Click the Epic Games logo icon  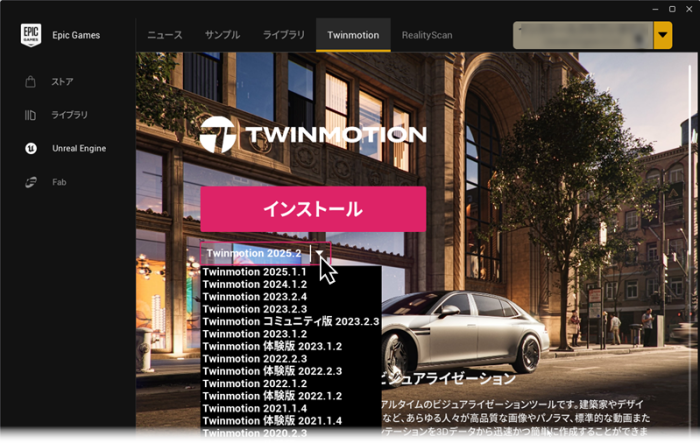(x=30, y=35)
